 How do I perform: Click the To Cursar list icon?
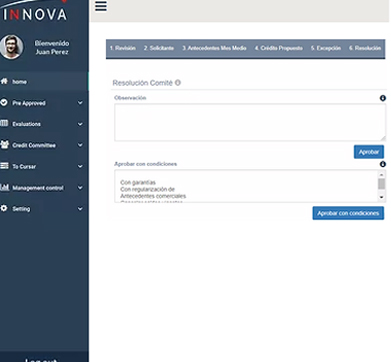(4, 166)
